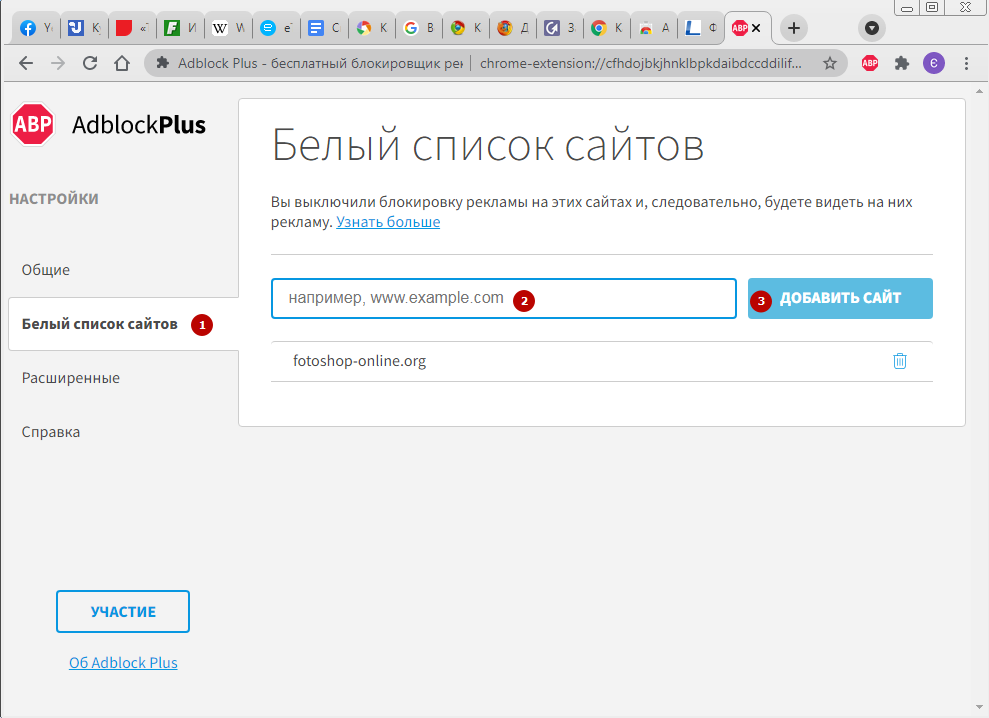Switch to the blue U icon tab
This screenshot has height=718, width=989.
point(84,28)
